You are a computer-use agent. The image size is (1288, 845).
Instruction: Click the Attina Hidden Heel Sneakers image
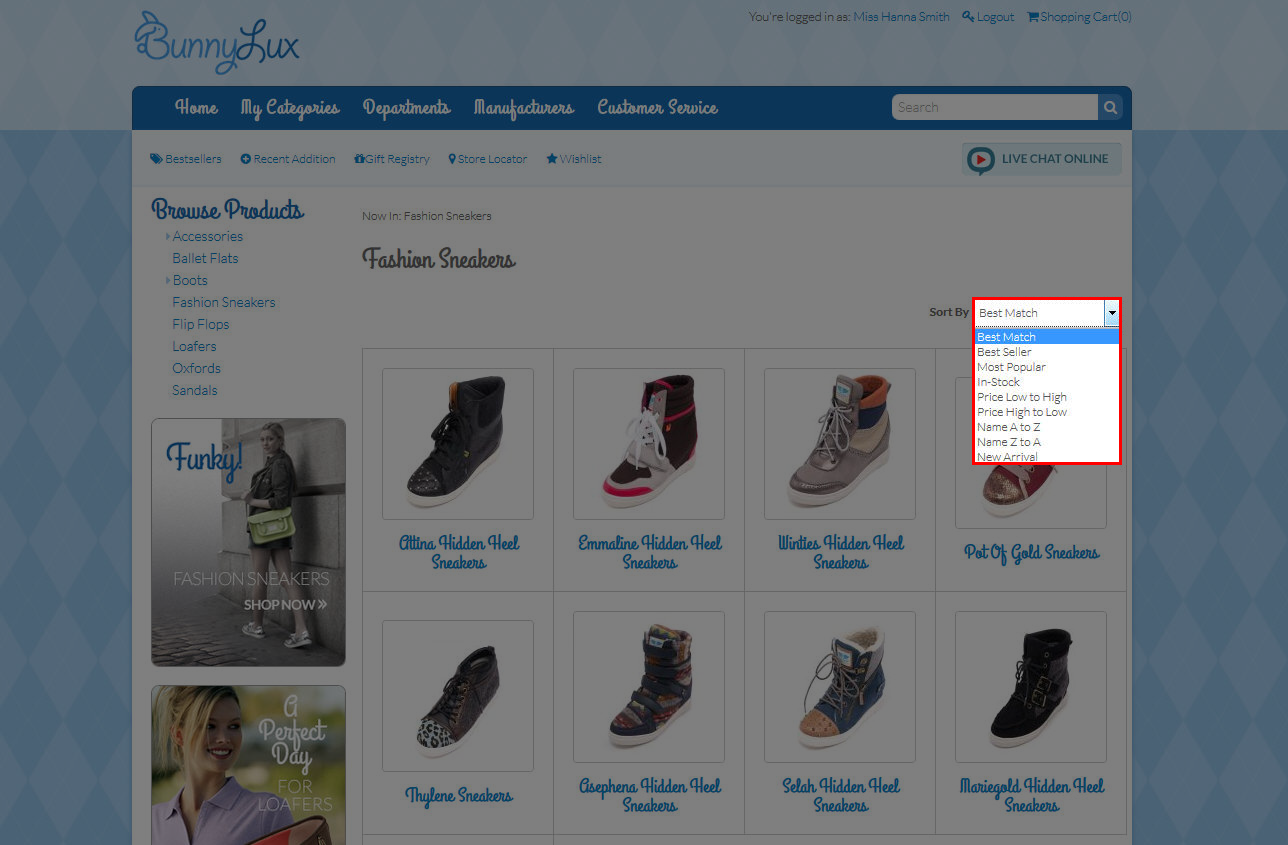pos(458,444)
